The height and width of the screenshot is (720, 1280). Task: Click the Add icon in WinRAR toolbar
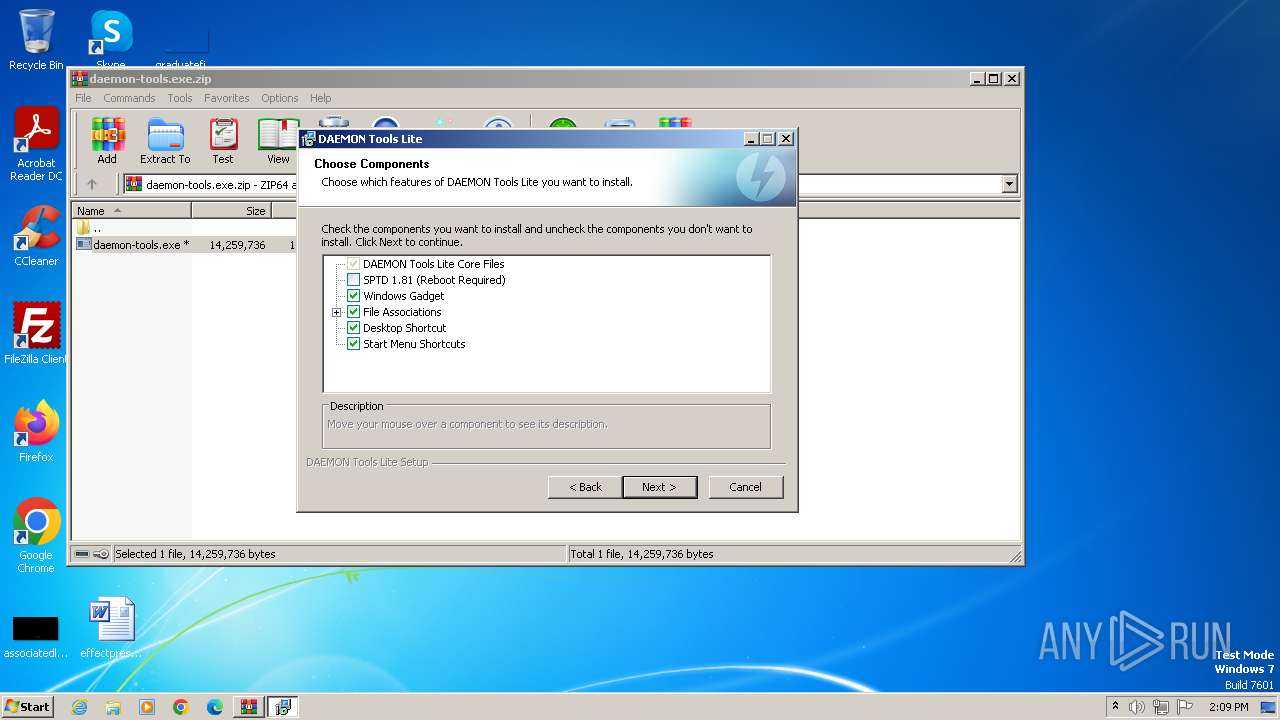tap(107, 141)
